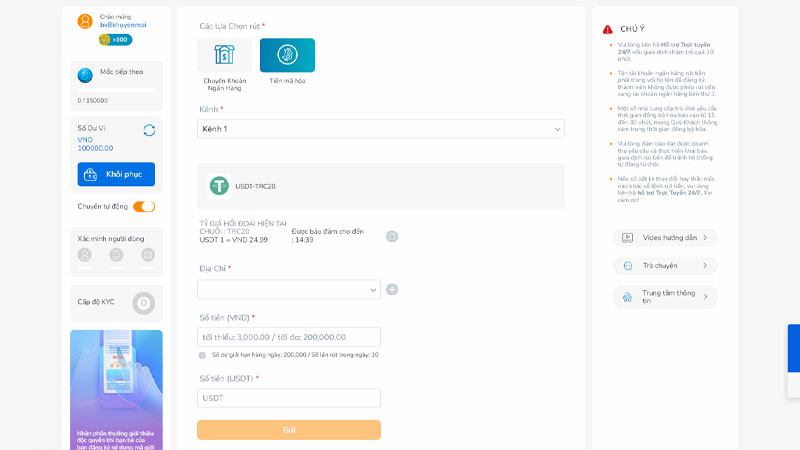Select the Tiền mã hóa crypto option

pyautogui.click(x=287, y=55)
